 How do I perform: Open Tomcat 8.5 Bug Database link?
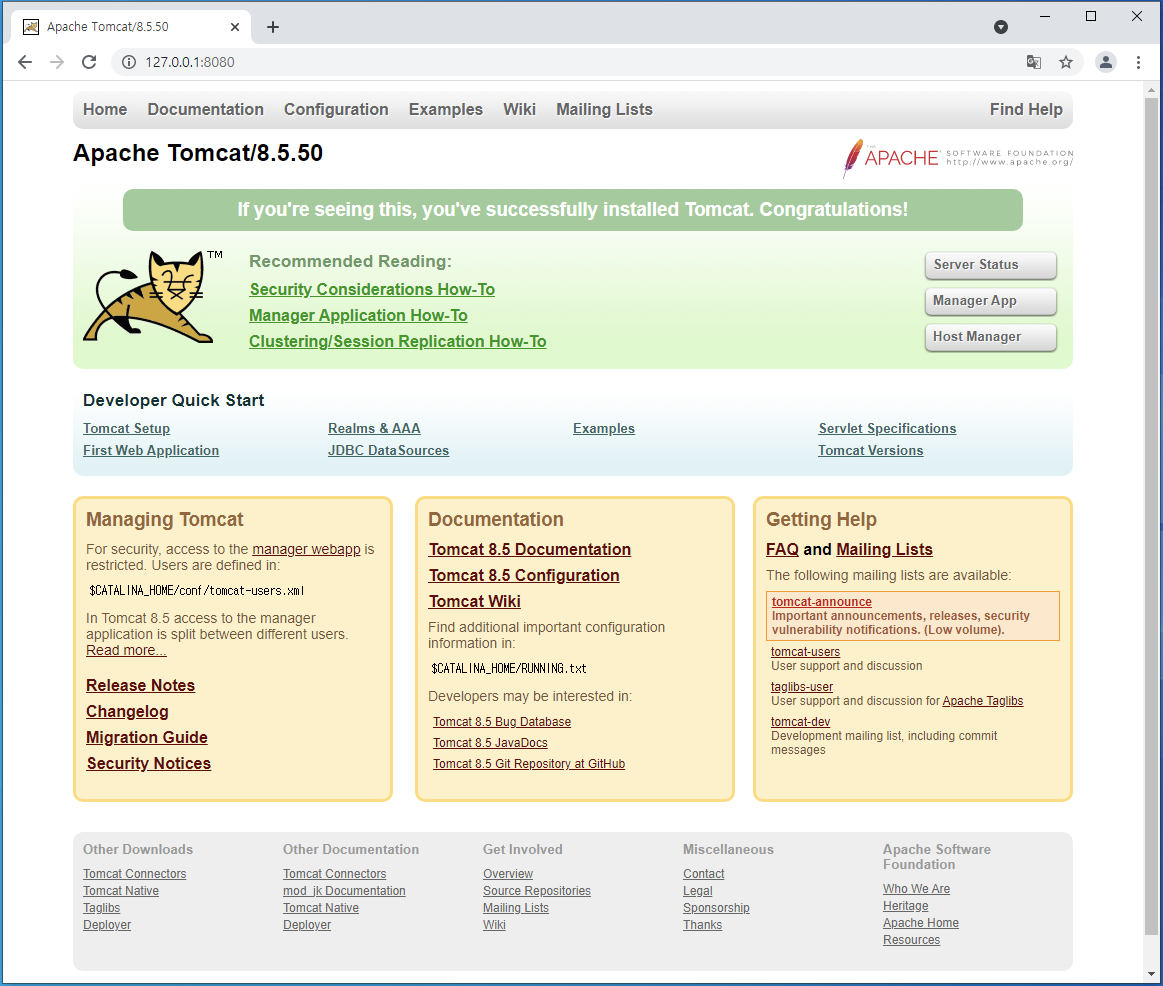click(502, 722)
